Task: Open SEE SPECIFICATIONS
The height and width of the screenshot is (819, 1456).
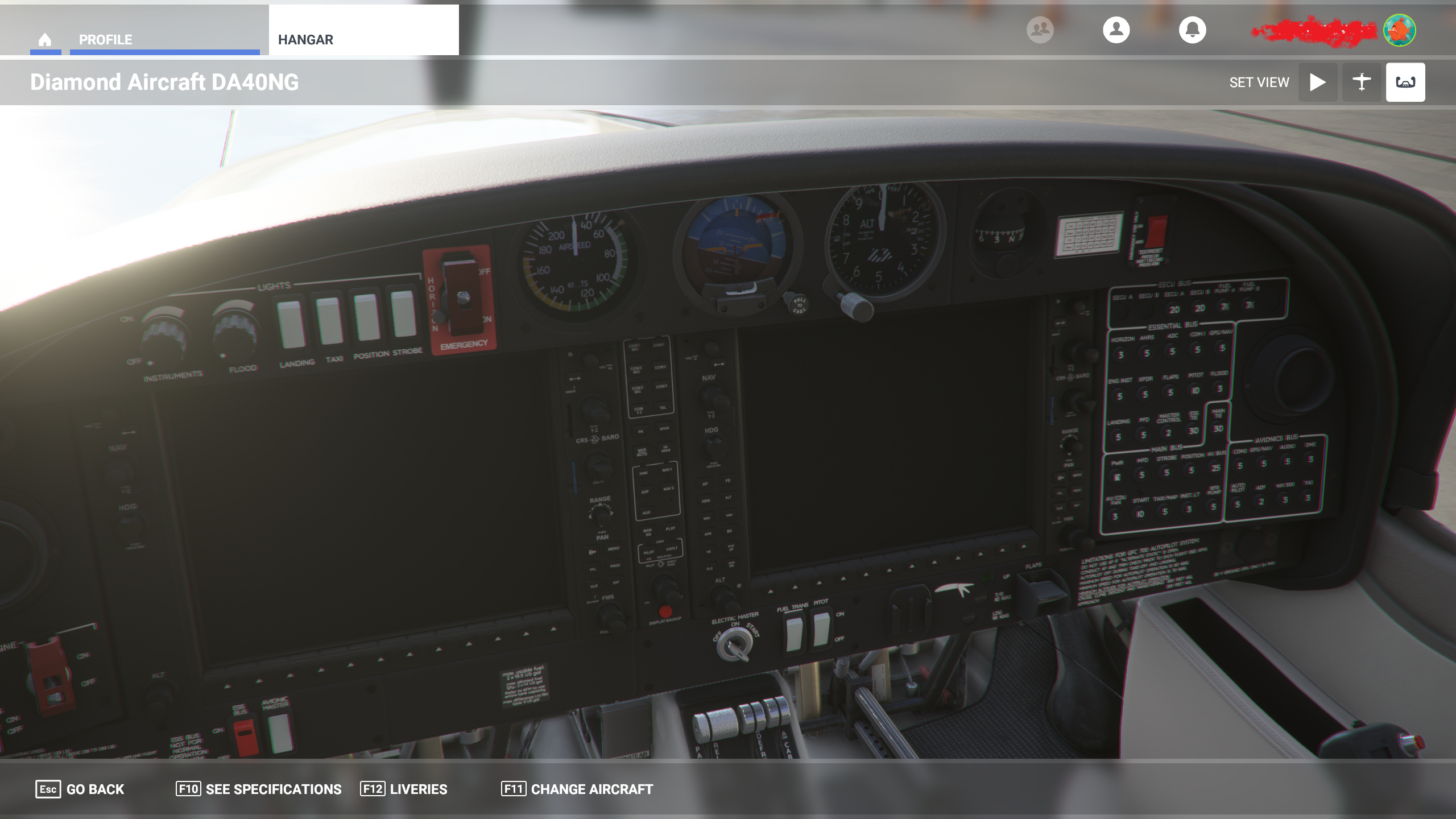Action: (x=259, y=789)
